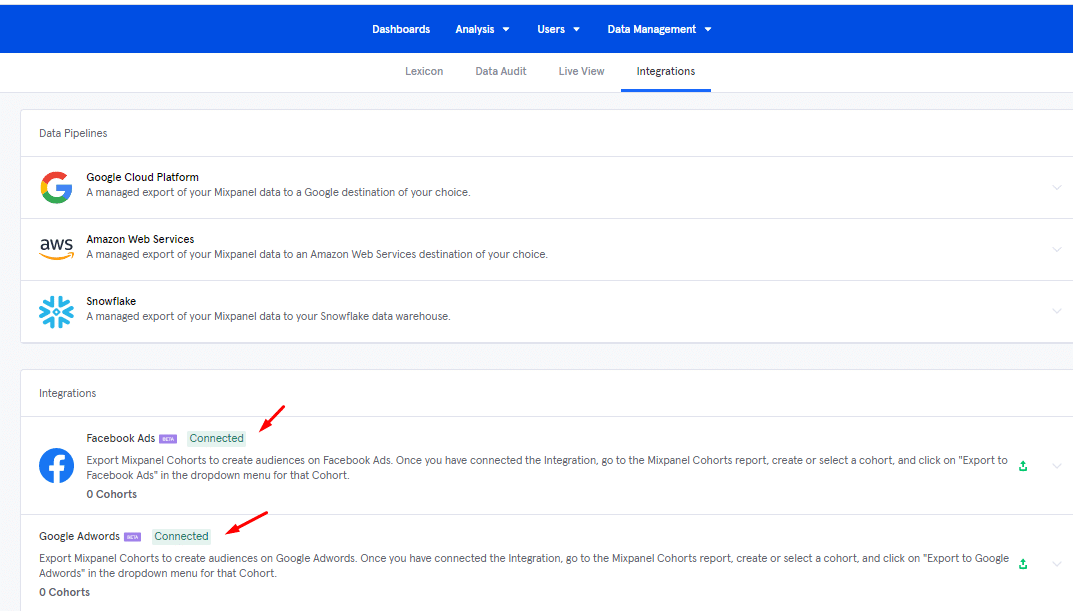Click the BETA badge next to Facebook Ads
Screen dimensions: 1073x611
point(168,439)
